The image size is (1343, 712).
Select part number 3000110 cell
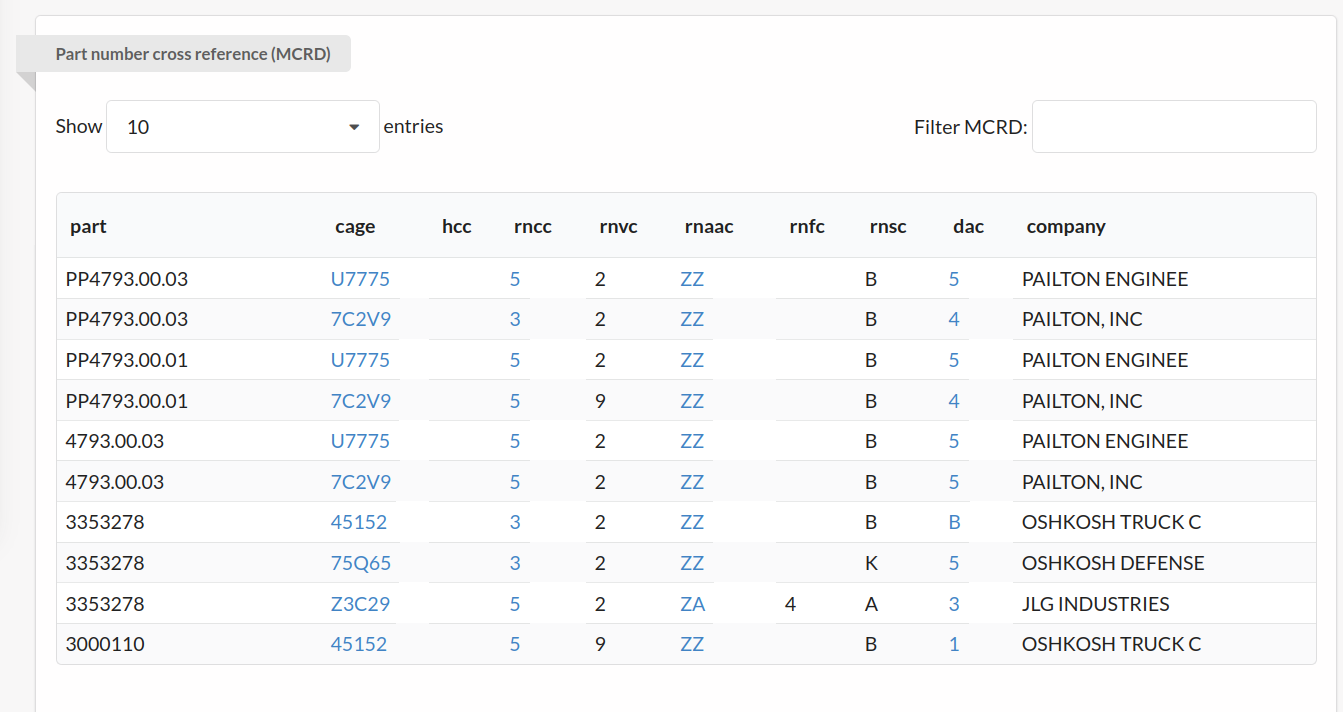click(x=105, y=644)
